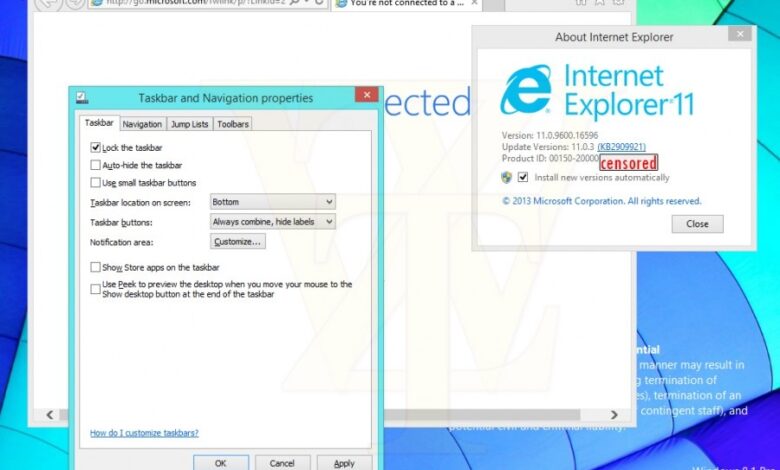Image resolution: width=780 pixels, height=470 pixels.
Task: Switch to the Taskbar tab
Action: (99, 123)
